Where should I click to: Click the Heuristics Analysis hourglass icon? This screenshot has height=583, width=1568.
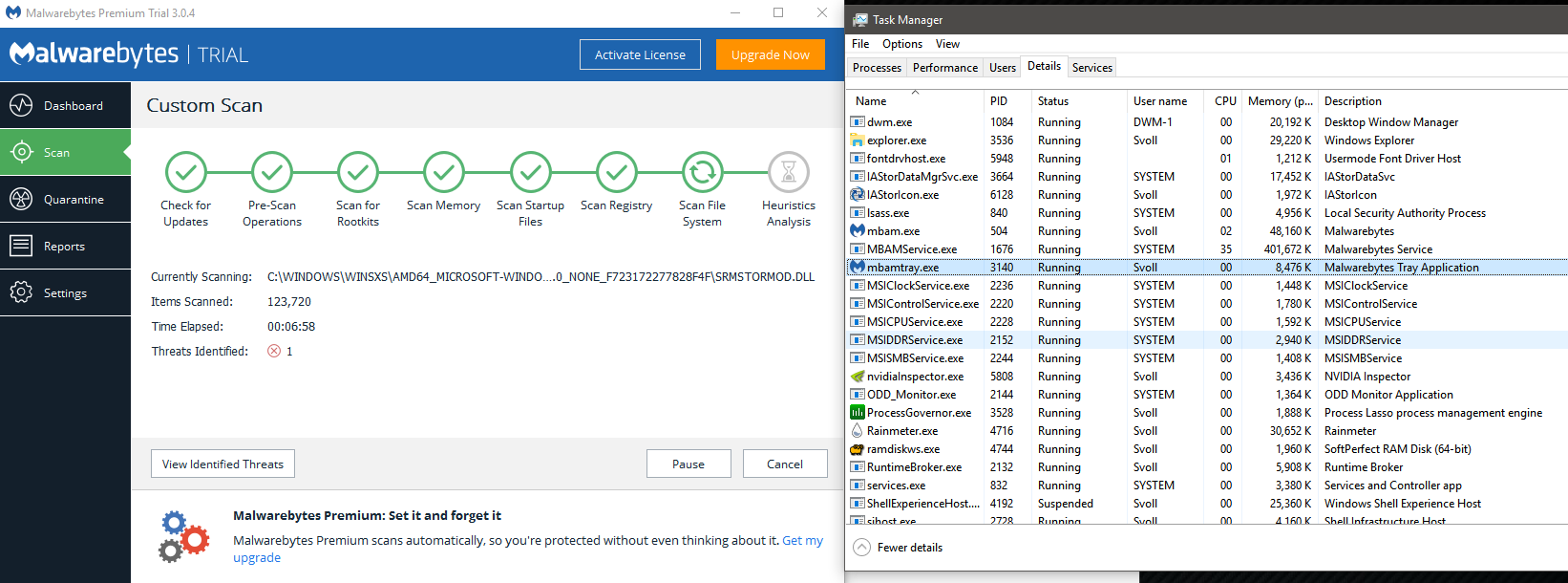pyautogui.click(x=789, y=172)
